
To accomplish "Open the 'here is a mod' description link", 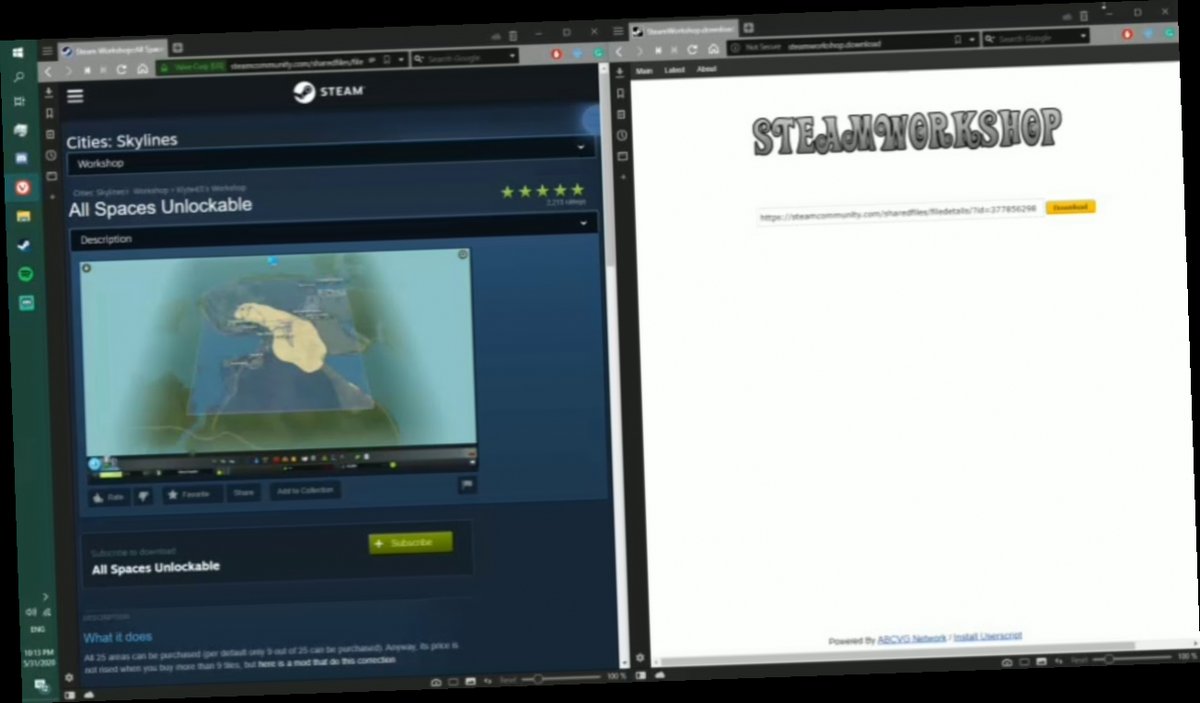I will [326, 661].
